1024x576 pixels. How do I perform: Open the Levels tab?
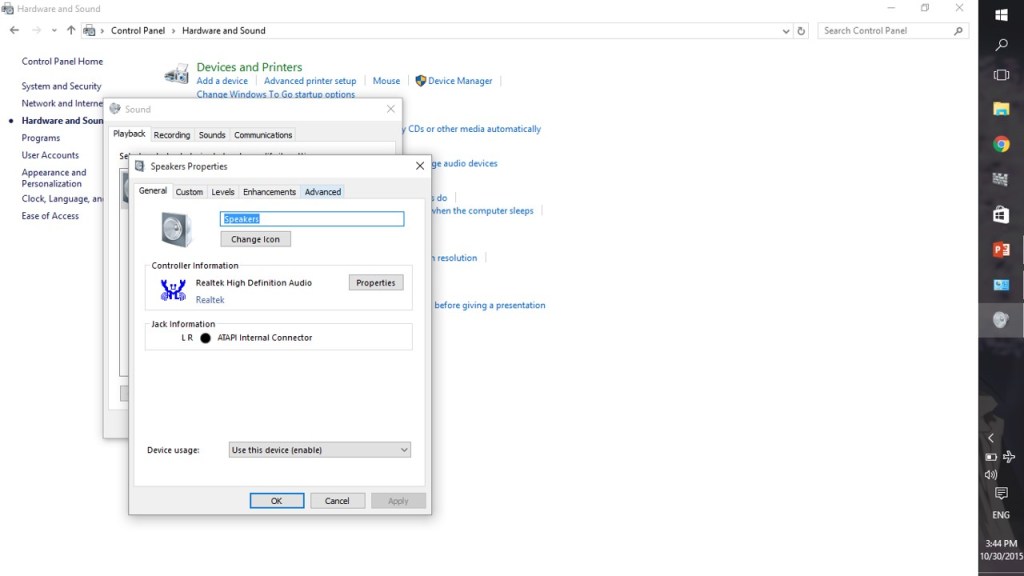(x=223, y=192)
